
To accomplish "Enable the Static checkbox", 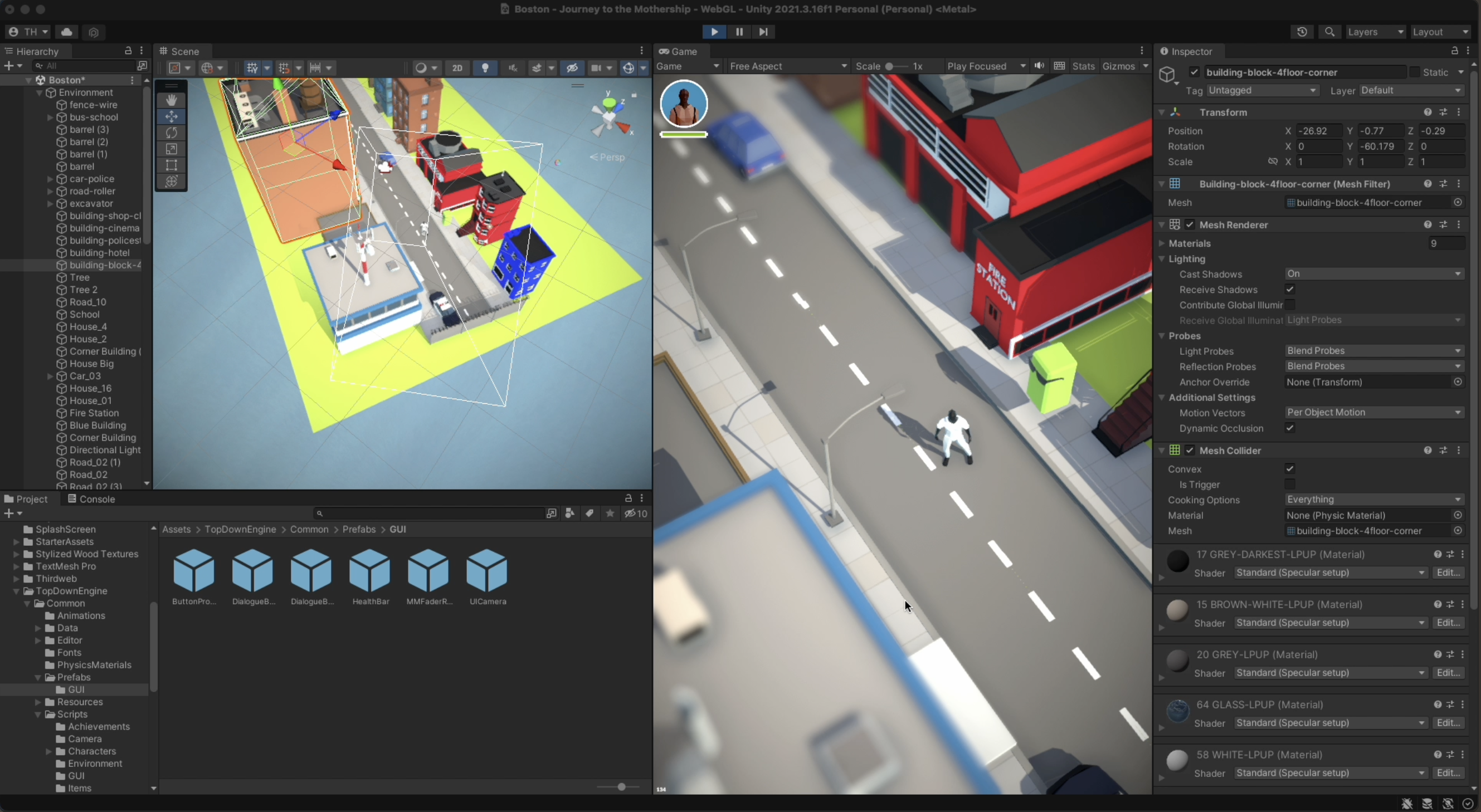I will click(x=1414, y=72).
